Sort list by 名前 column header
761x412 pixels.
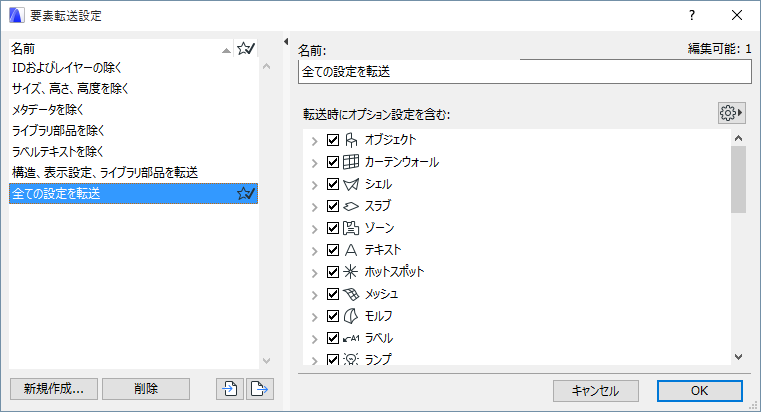(121, 49)
